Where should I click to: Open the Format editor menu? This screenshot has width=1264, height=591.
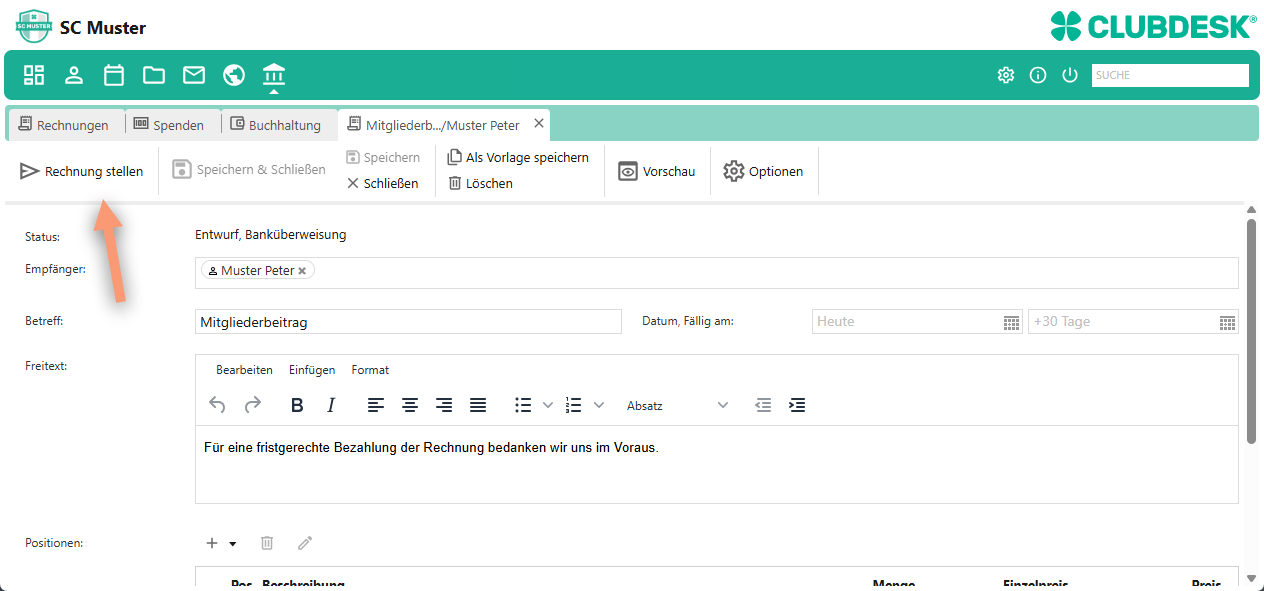[x=370, y=370]
